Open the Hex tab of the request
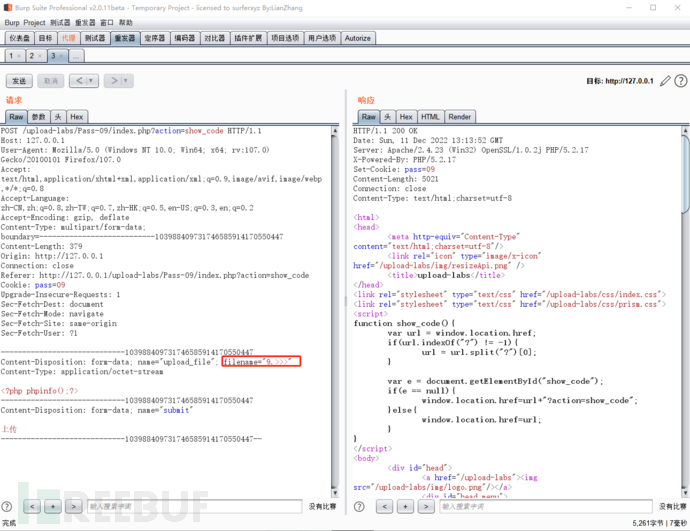690x531 pixels. click(x=77, y=117)
